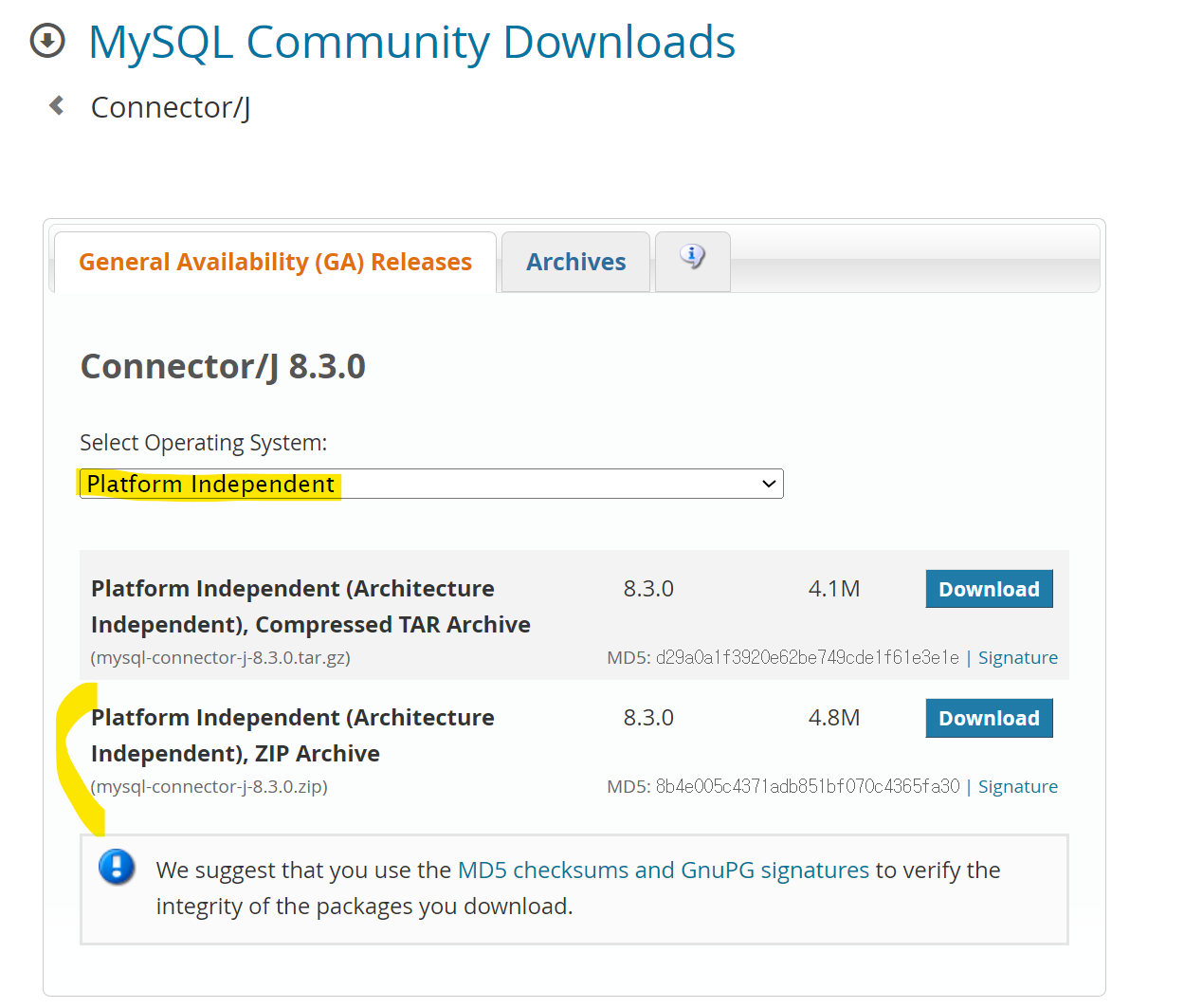
Task: Click the 8.3.0 version in ZIP row
Action: pos(648,718)
